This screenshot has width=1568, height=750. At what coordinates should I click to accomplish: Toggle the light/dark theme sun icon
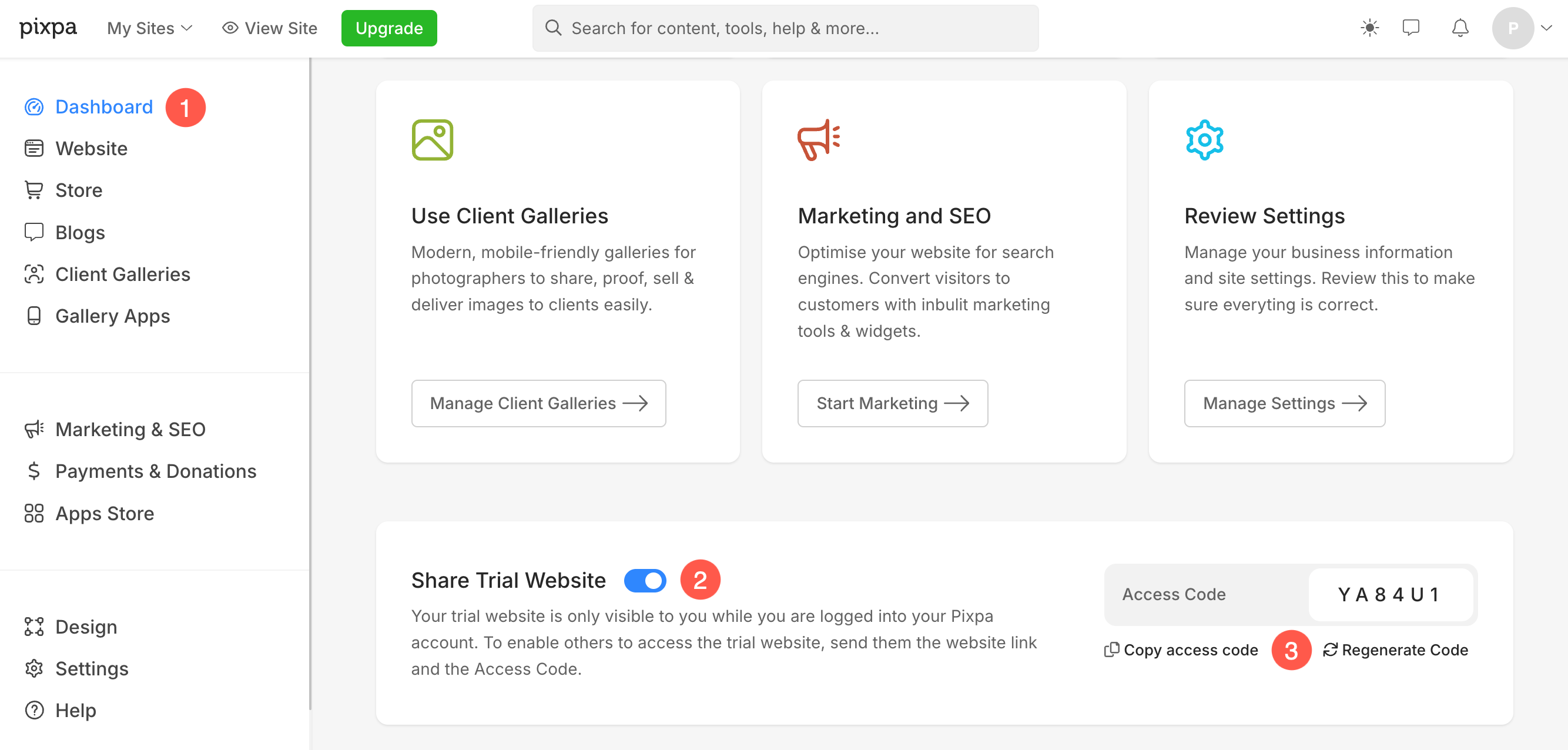pyautogui.click(x=1369, y=28)
